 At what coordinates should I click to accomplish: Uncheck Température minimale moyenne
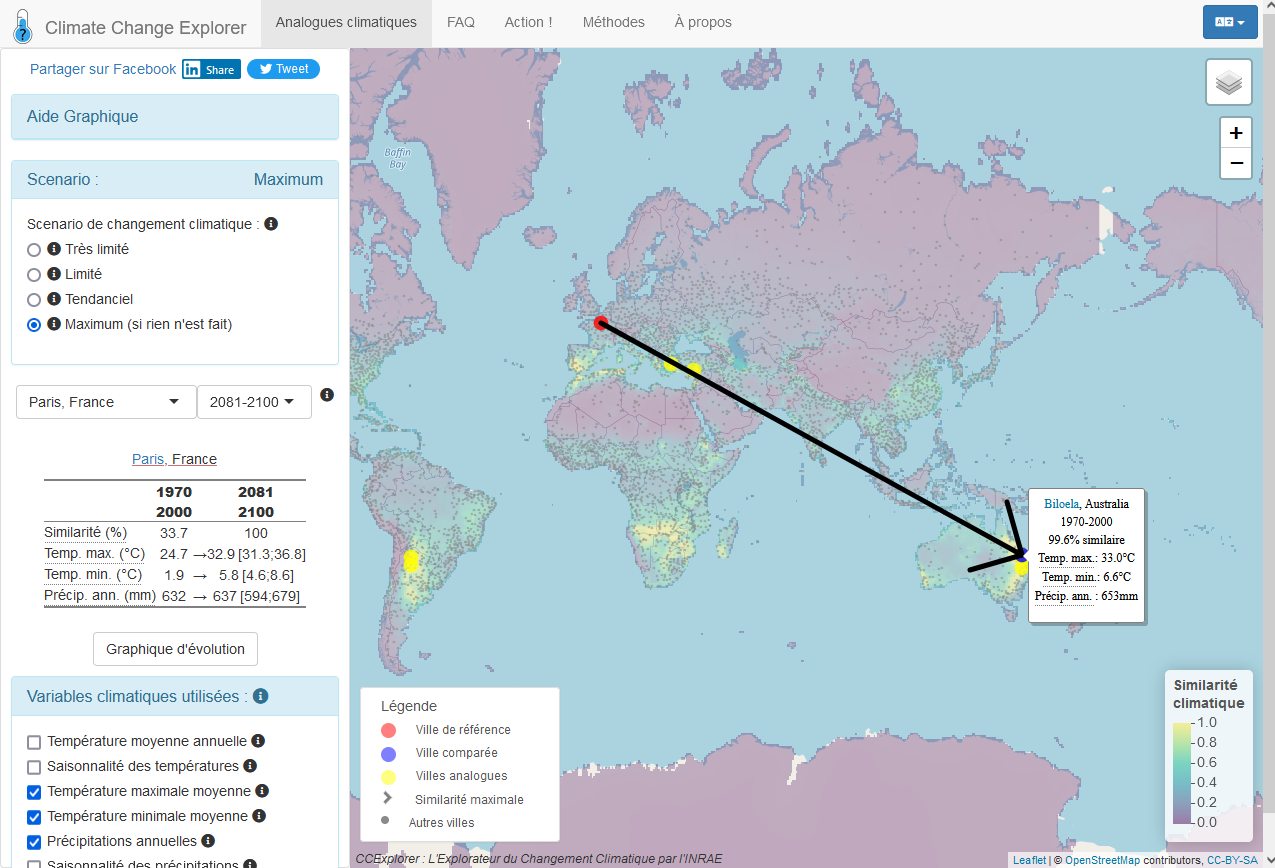[x=34, y=817]
